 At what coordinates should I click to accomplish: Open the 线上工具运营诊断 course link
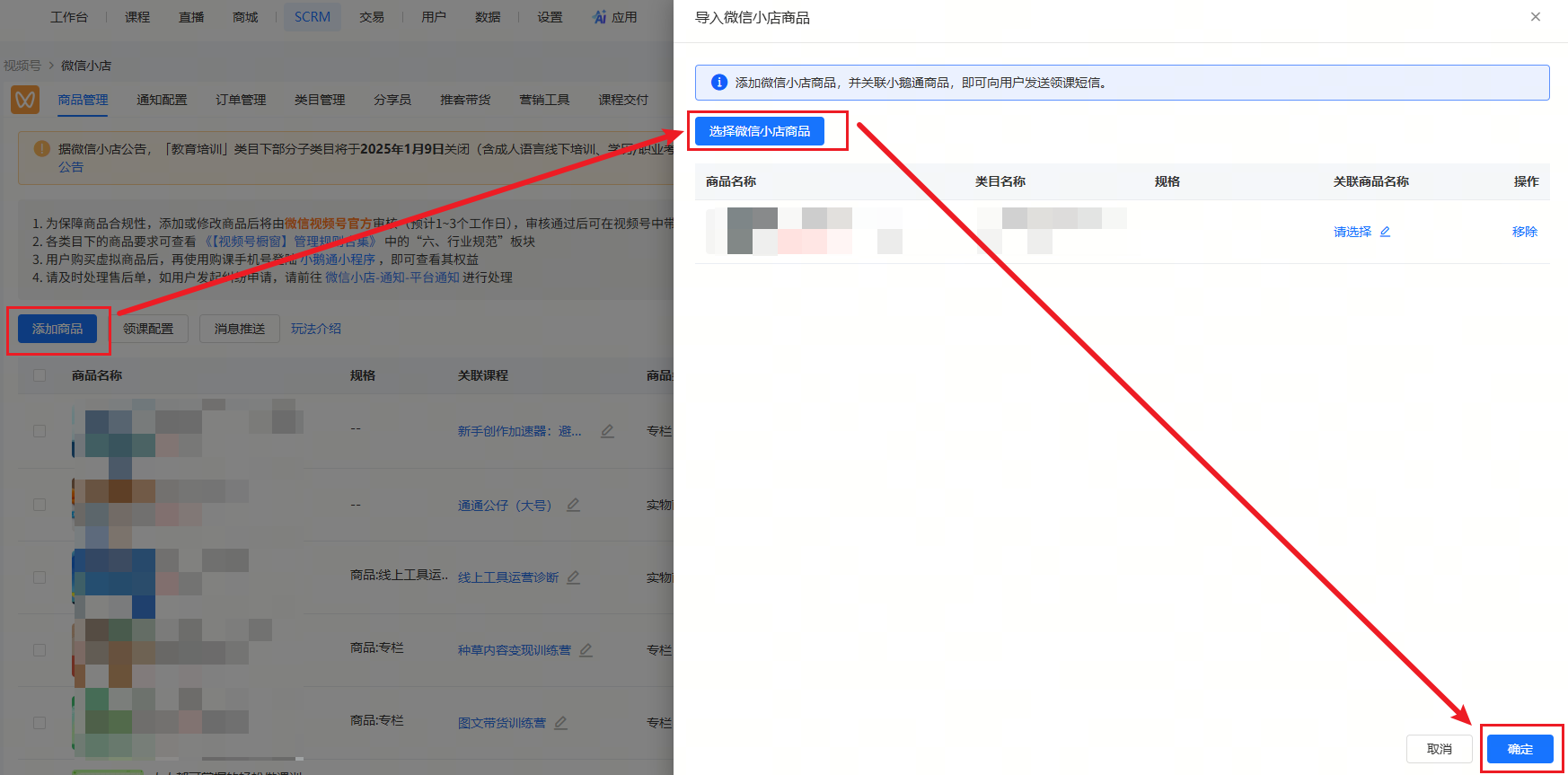tap(508, 577)
